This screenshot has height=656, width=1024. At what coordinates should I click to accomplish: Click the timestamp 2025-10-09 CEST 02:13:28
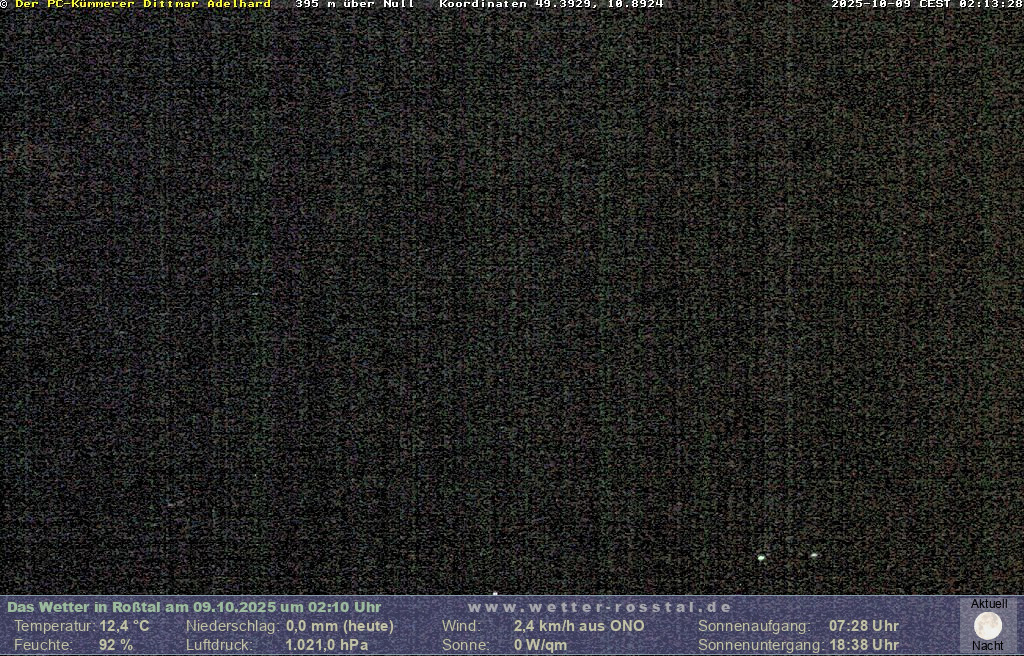(x=926, y=4)
